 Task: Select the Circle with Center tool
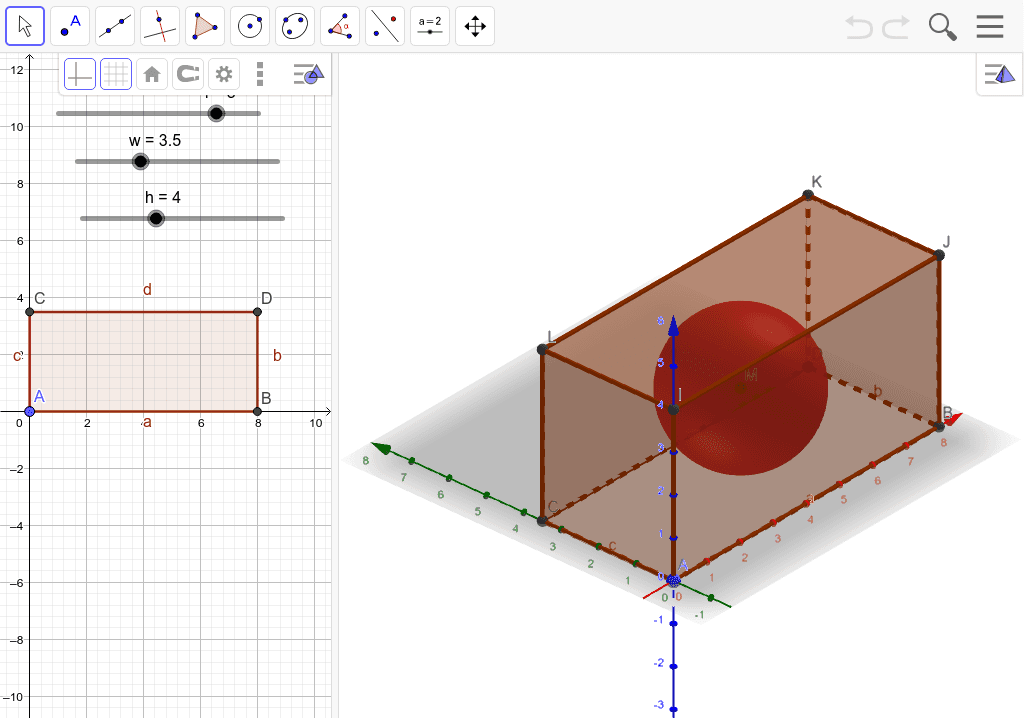pos(249,25)
